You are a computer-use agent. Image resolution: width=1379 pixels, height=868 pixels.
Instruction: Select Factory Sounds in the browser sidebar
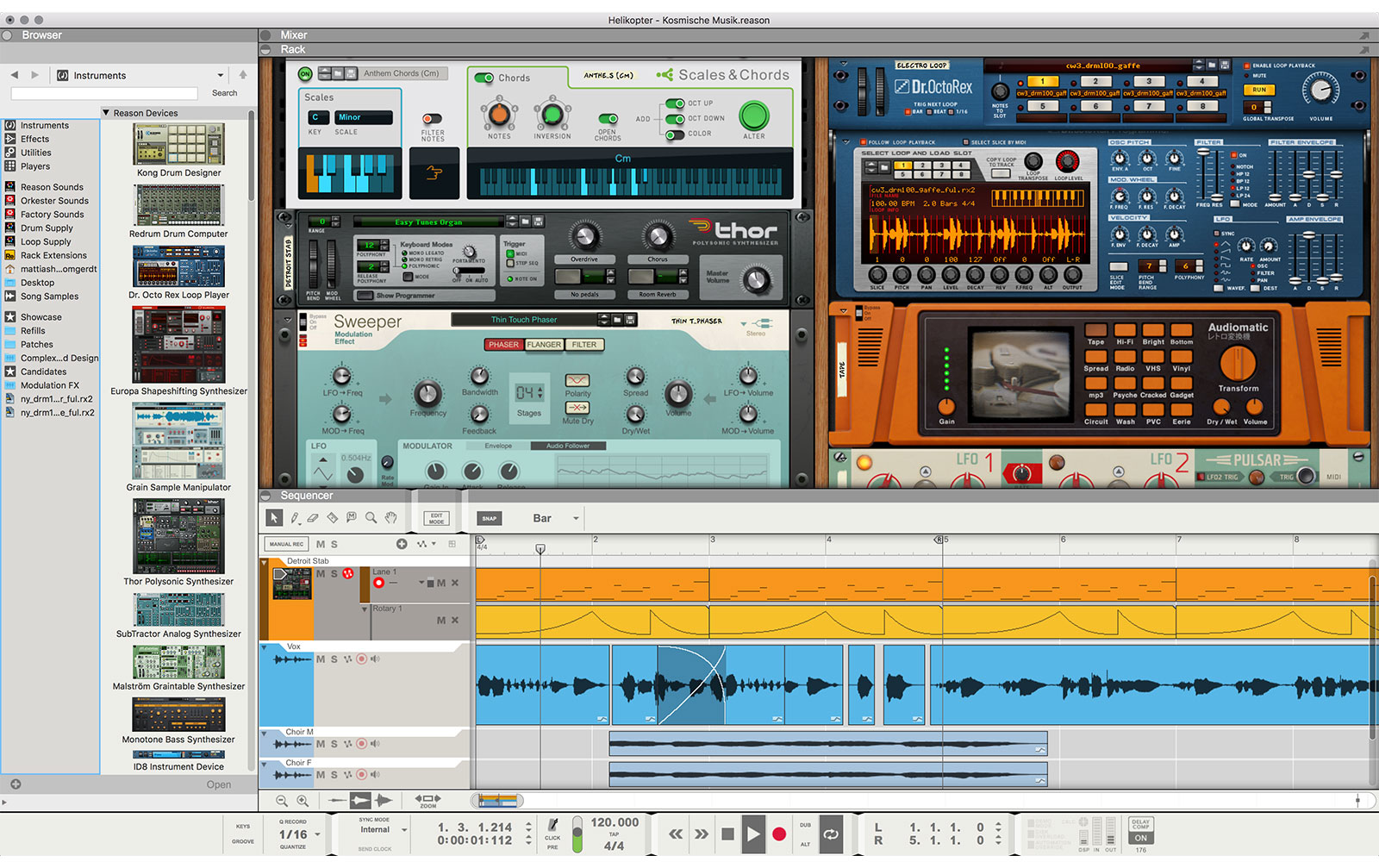[x=52, y=214]
